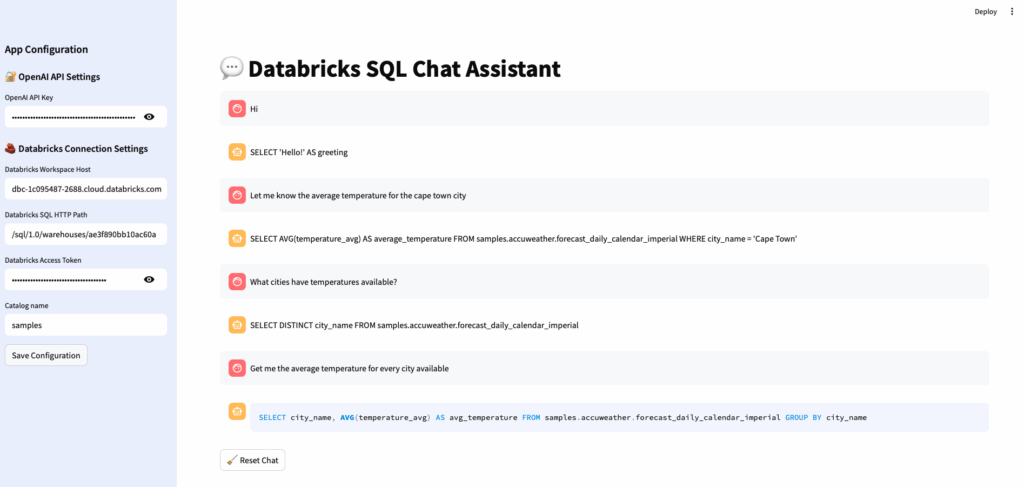Click the user avatar beside the 'Hi' message
The height and width of the screenshot is (487, 1024).
[x=237, y=108]
